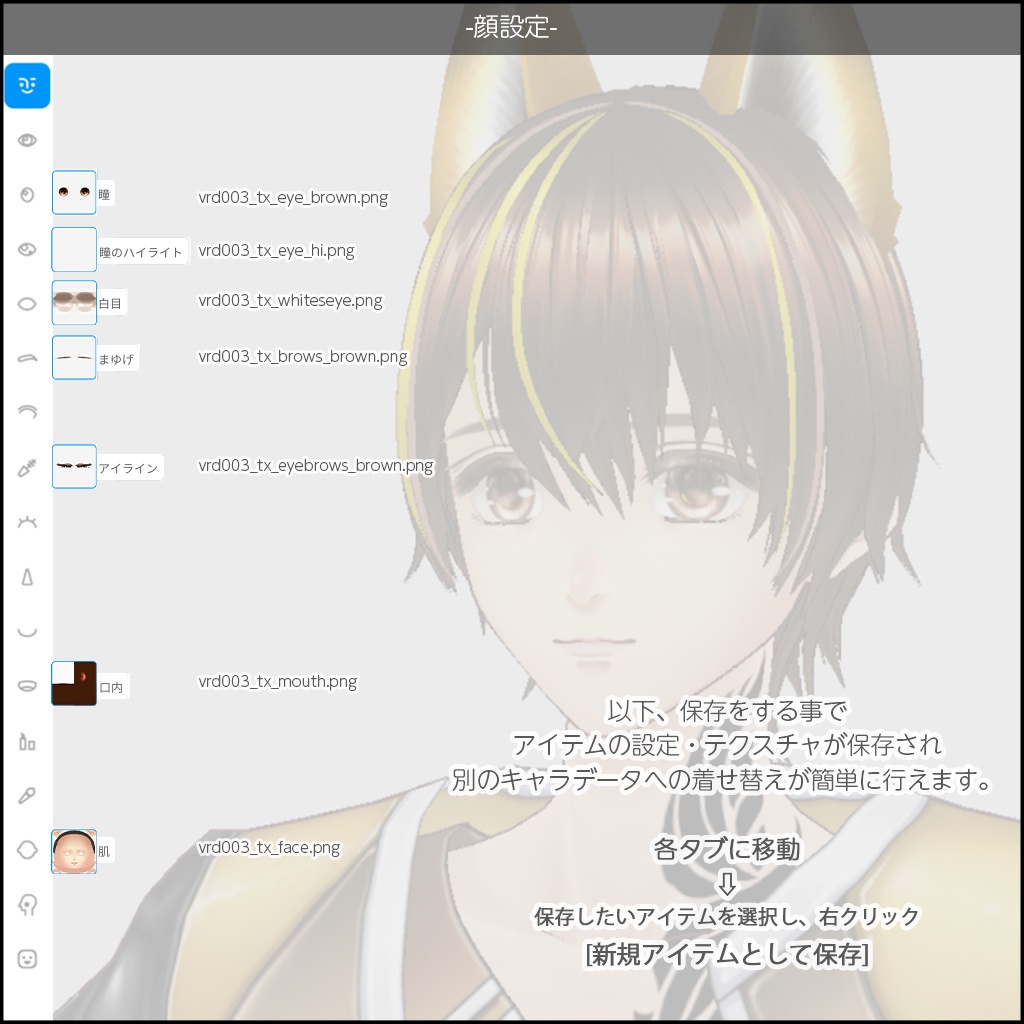Open the eye category in the sidebar
Viewport: 1024px width, 1024px height.
27,139
